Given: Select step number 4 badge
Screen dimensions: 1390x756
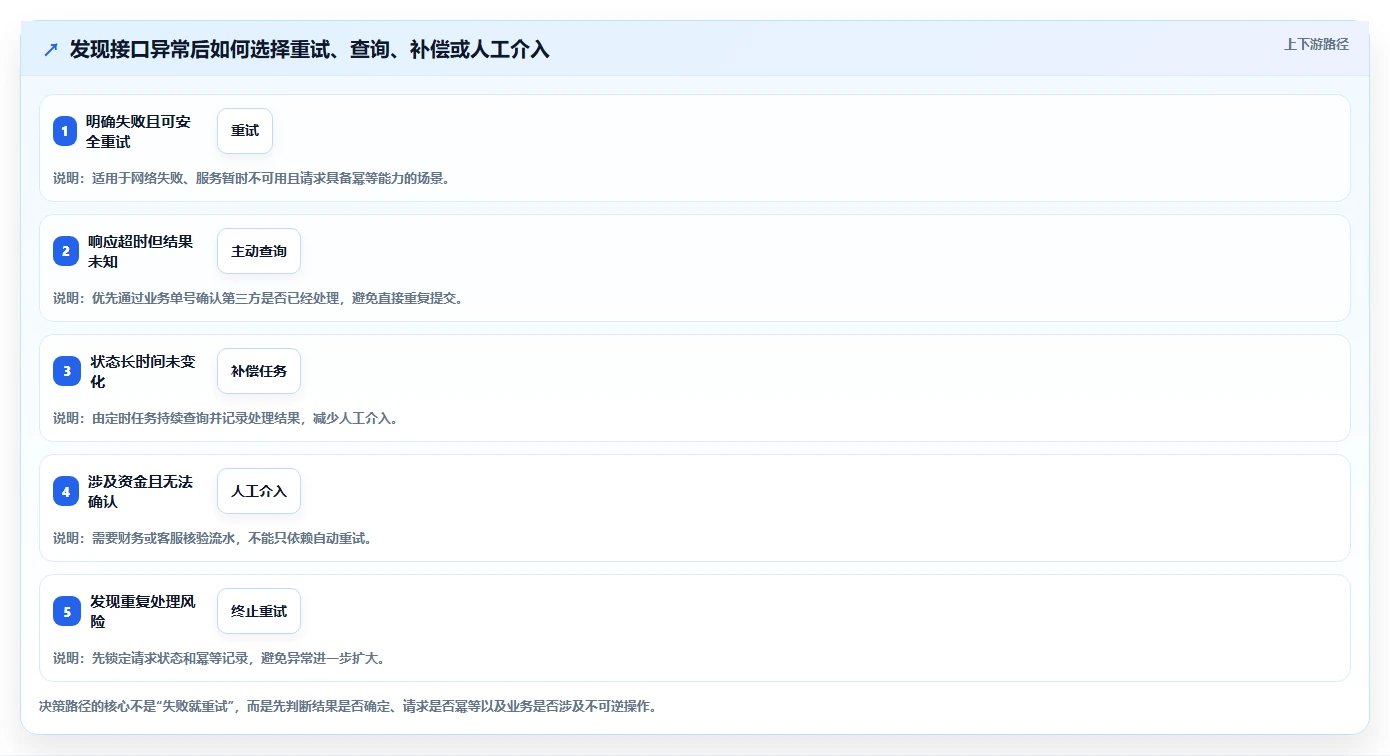Looking at the screenshot, I should click(65, 491).
